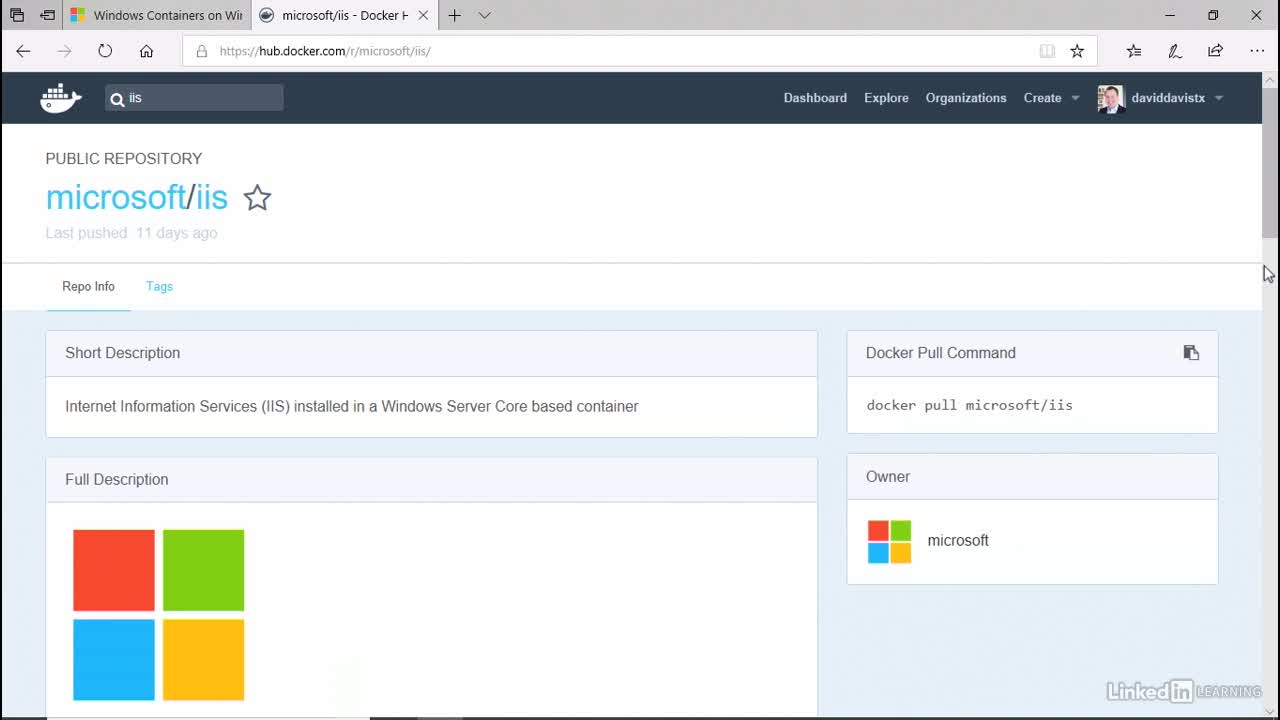Click the microsoft namespace link in title
Screen dimensions: 1280x720
[116, 197]
